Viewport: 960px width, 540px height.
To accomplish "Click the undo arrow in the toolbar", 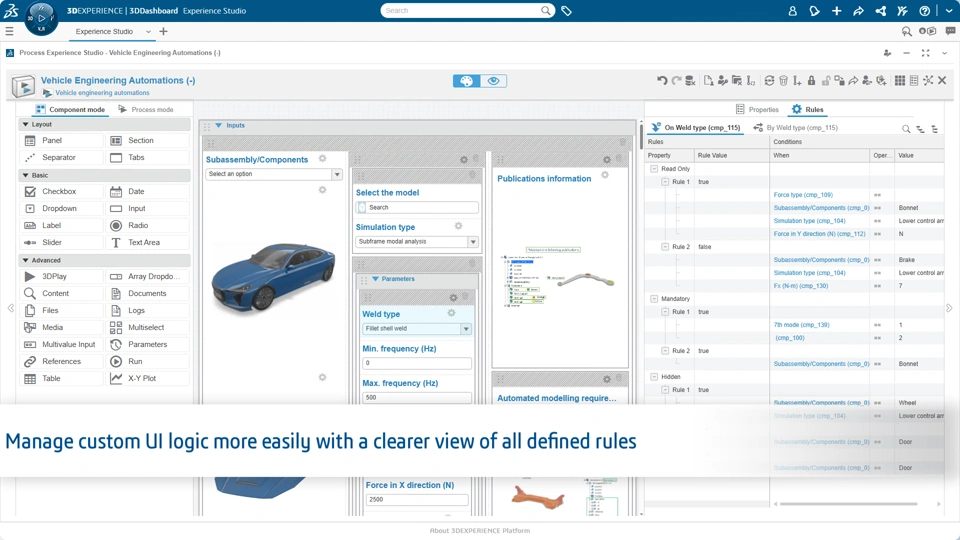I will click(662, 80).
